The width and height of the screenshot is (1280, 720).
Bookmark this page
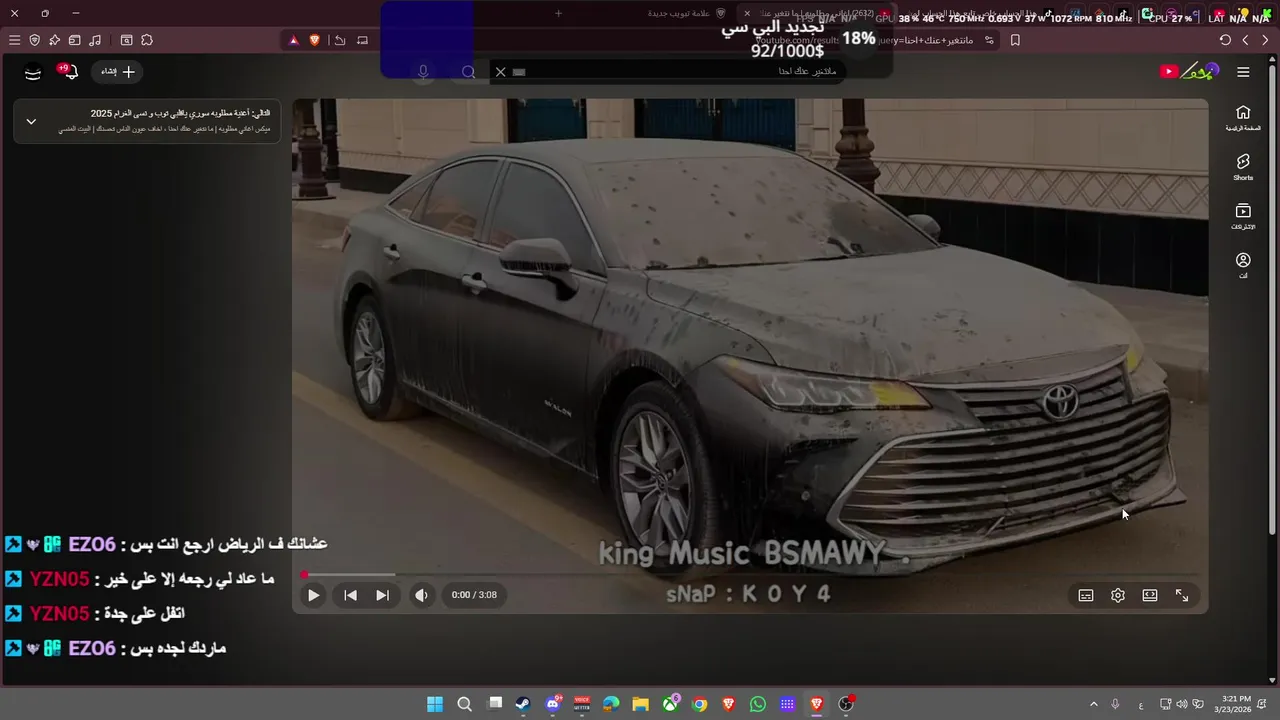point(1015,40)
